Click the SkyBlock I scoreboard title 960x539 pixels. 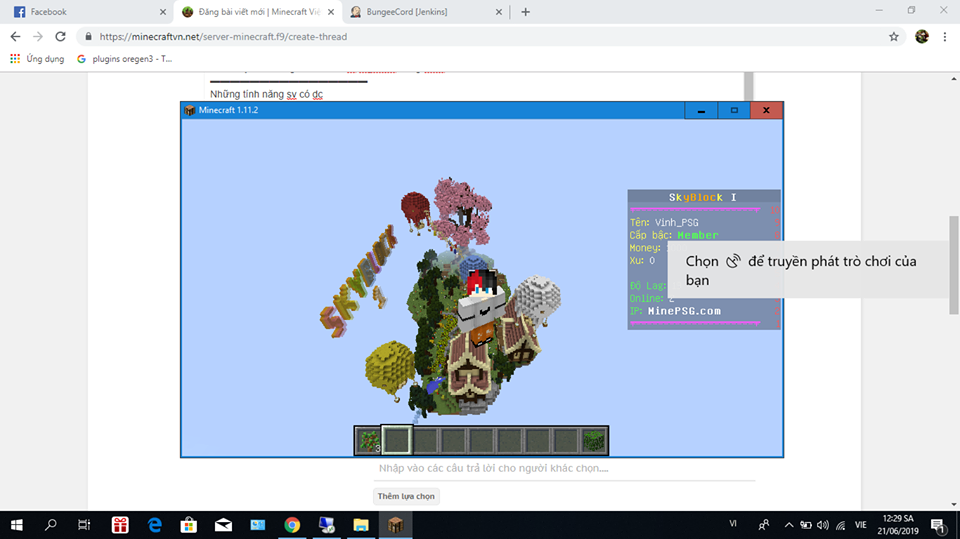(x=702, y=197)
